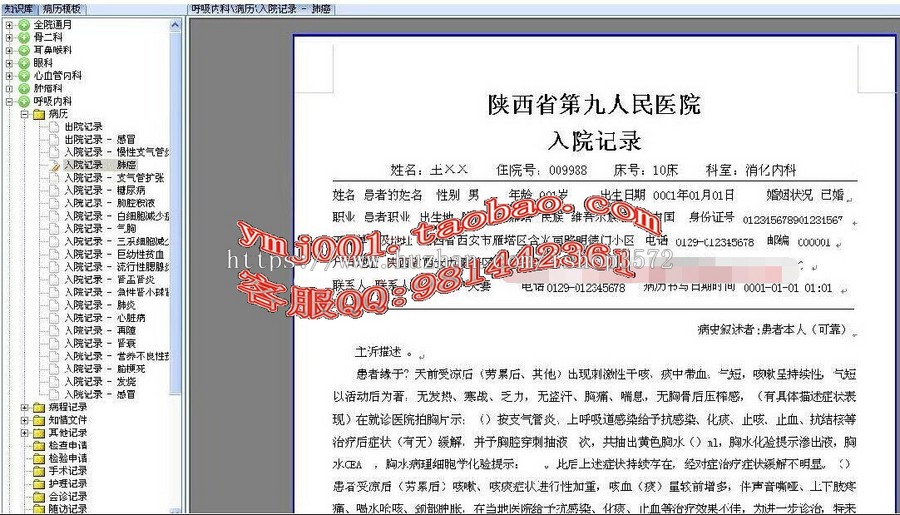Expand the 其他记录 folder node
This screenshot has width=900, height=515.
coord(24,433)
